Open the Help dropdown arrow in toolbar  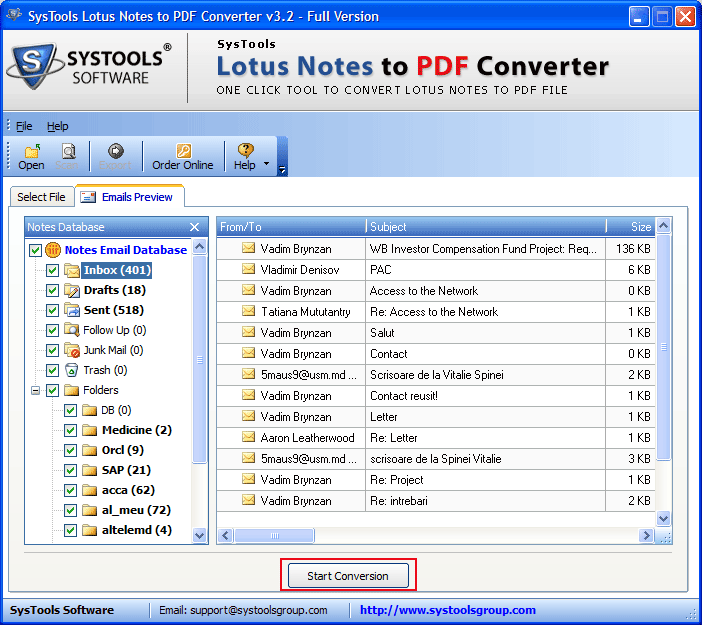(x=266, y=163)
